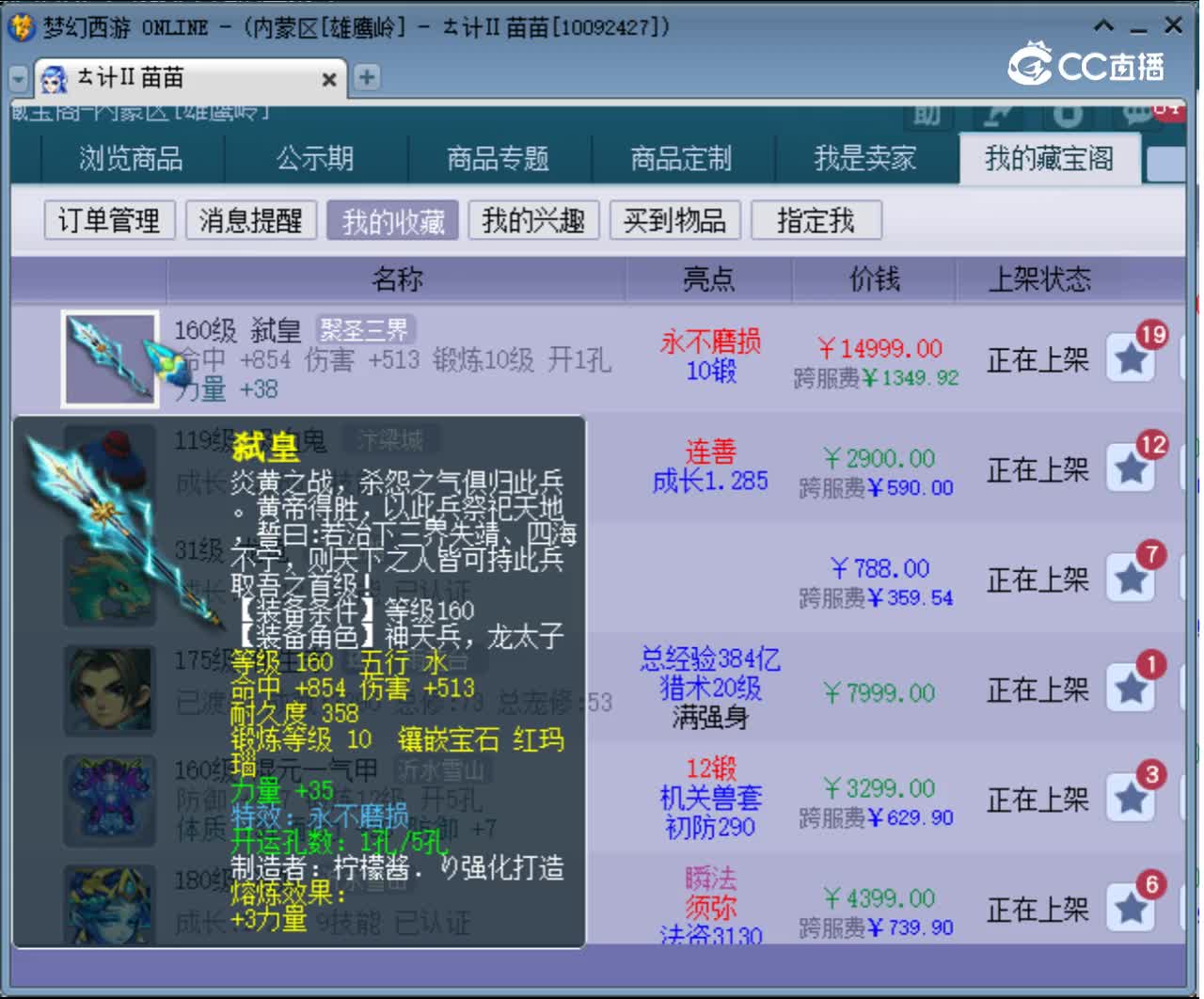Click price ¥4399.00
1204x999 pixels.
pos(879,898)
